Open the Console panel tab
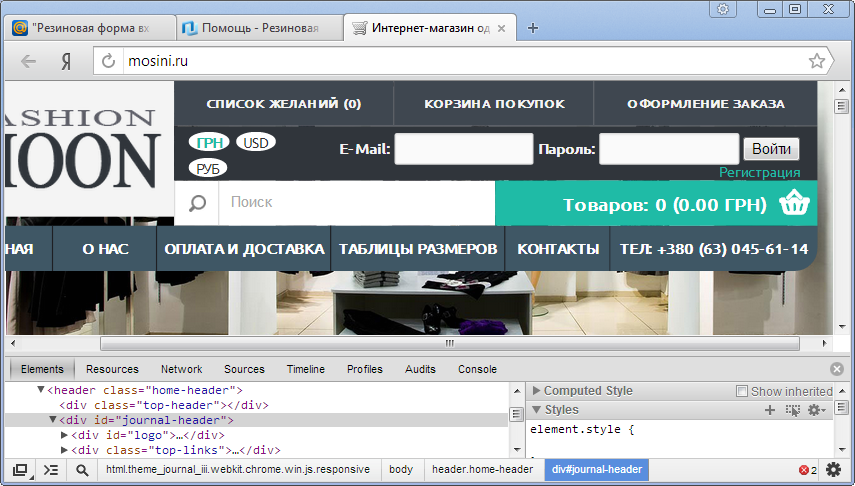The height and width of the screenshot is (486, 855). 478,369
